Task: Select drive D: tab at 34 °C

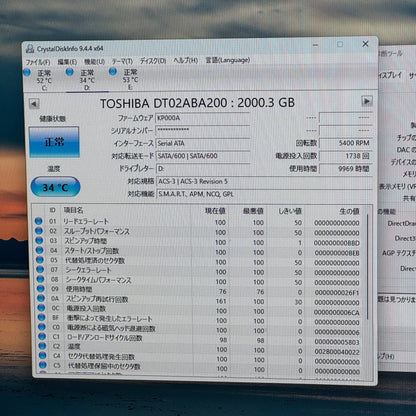Action: pyautogui.click(x=87, y=80)
